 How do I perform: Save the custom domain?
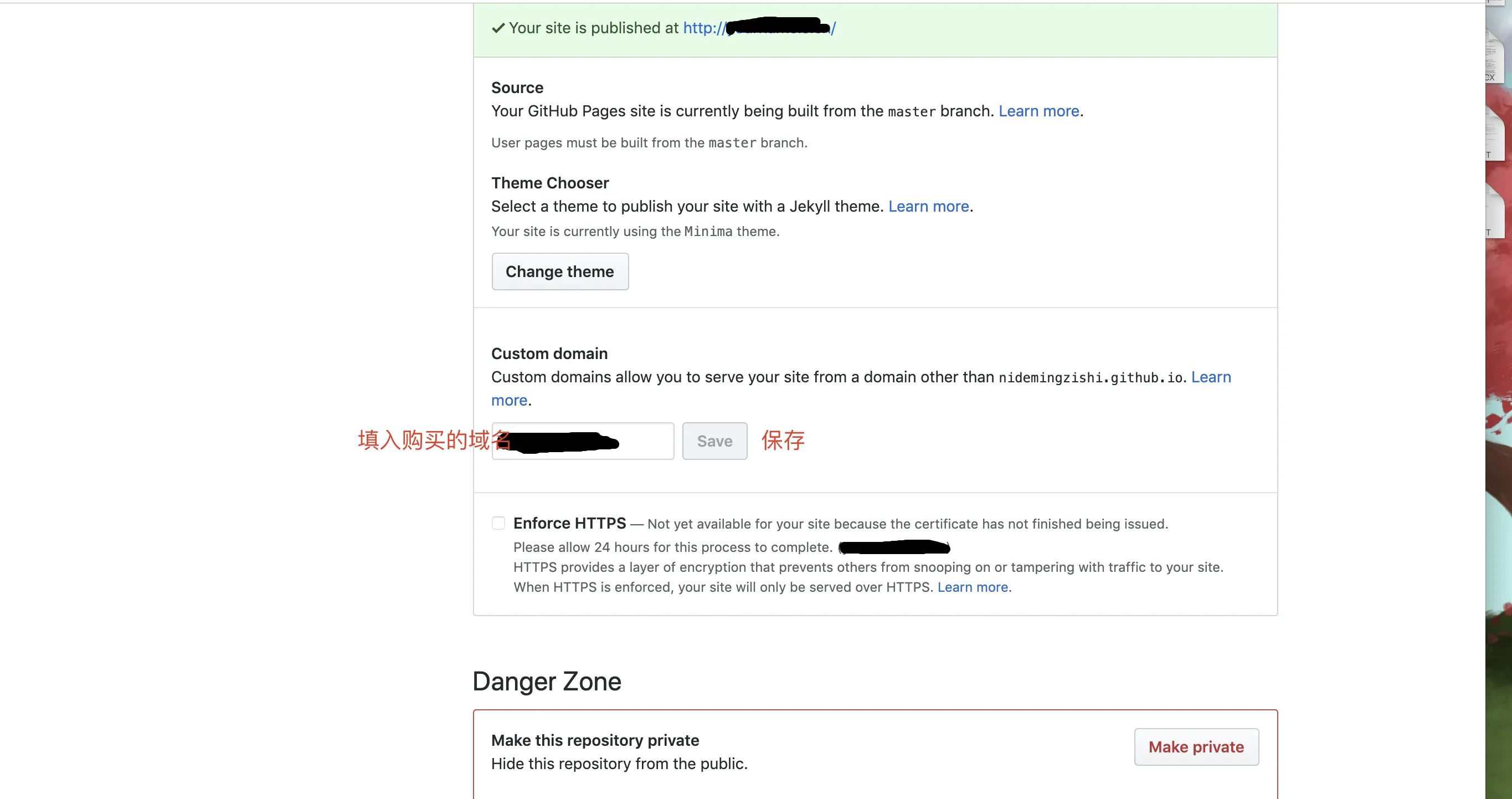tap(714, 441)
